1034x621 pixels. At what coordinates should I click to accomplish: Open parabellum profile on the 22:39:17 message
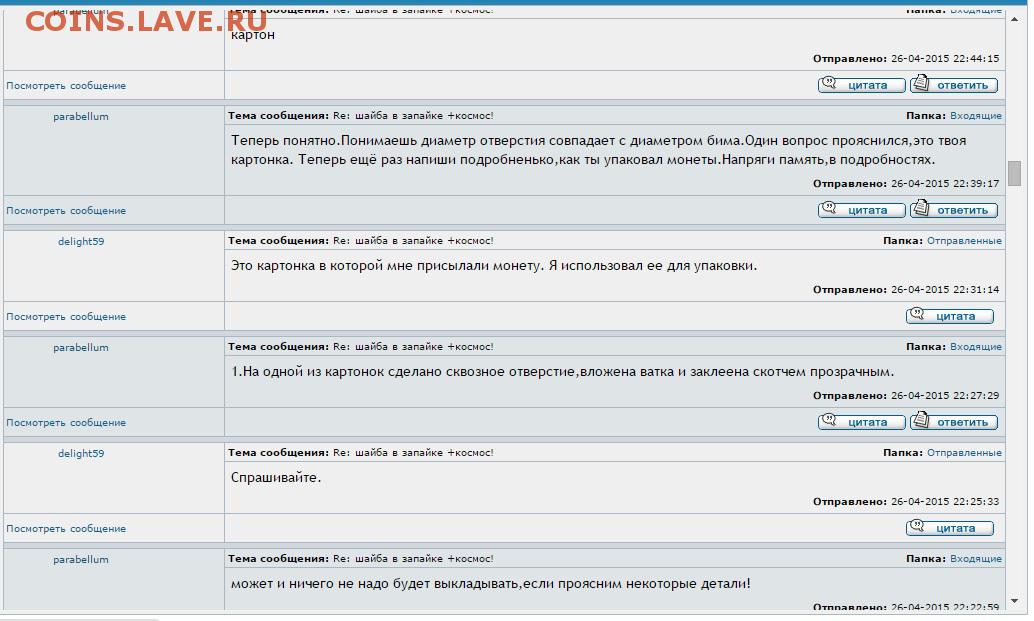click(x=81, y=117)
